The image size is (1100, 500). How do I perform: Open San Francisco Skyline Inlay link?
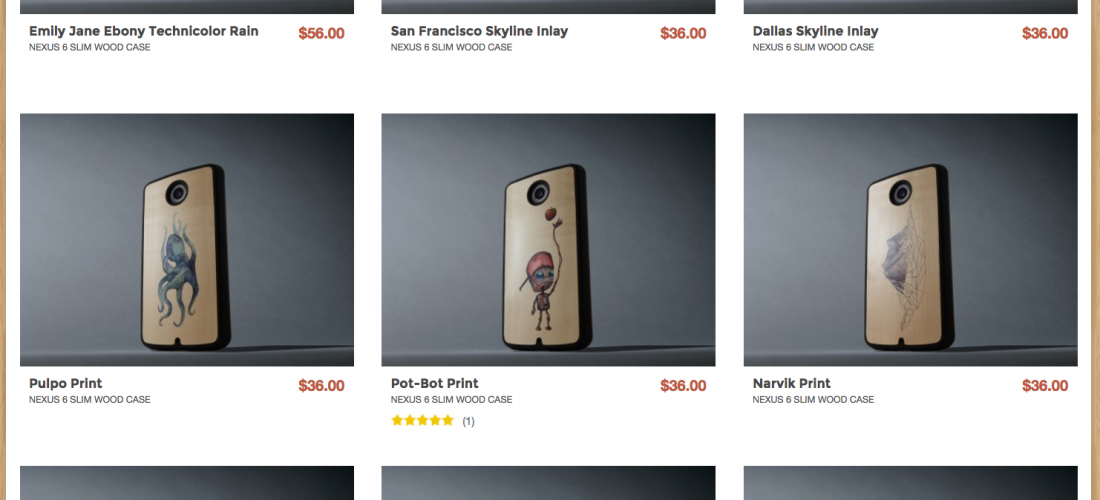[479, 32]
